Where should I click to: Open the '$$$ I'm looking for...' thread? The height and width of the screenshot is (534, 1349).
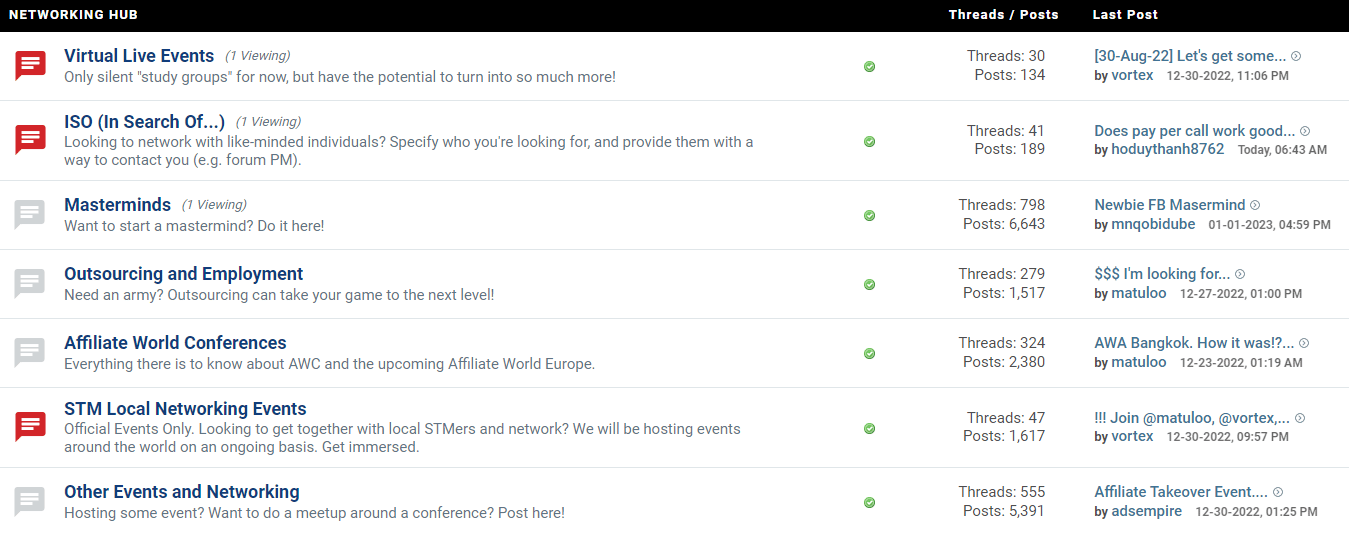[x=1162, y=274]
